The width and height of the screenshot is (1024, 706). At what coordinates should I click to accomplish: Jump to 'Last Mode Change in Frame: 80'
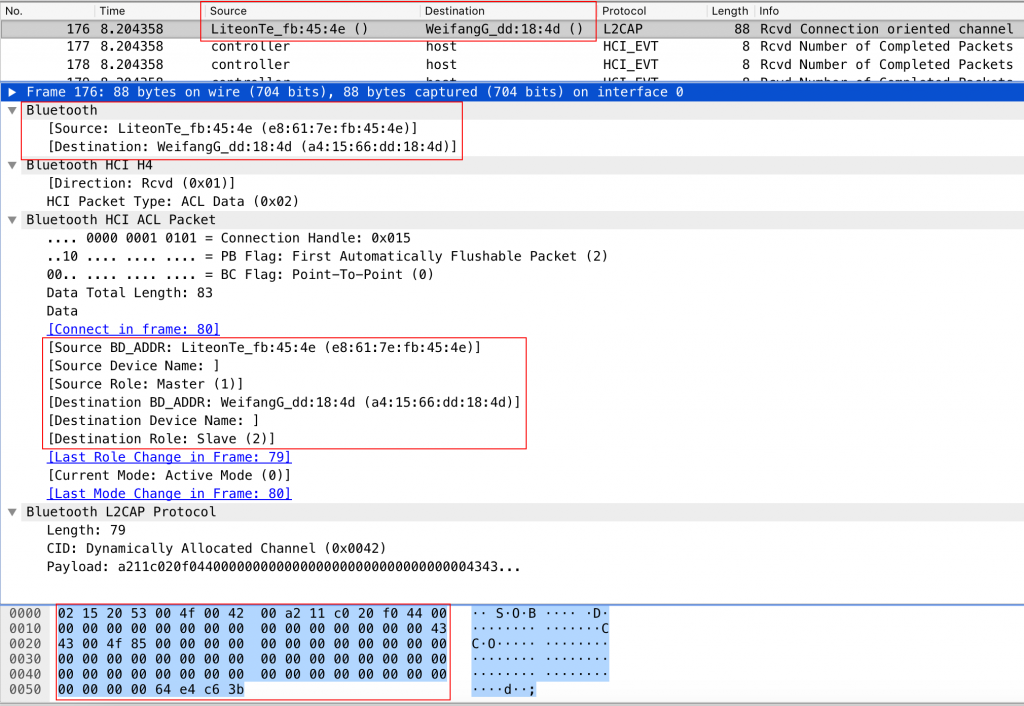[x=169, y=493]
